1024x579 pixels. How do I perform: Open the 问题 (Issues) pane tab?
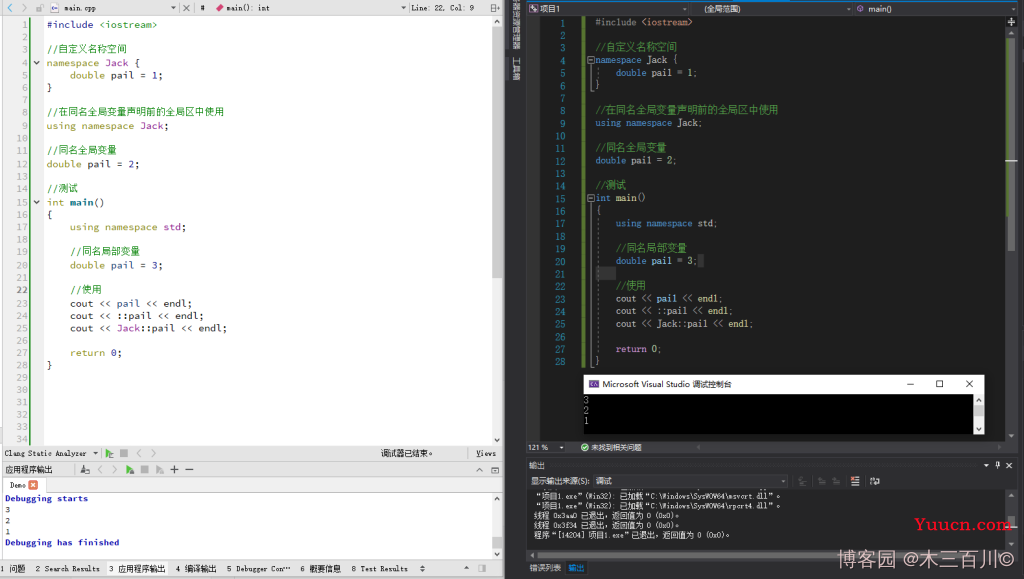point(13,569)
